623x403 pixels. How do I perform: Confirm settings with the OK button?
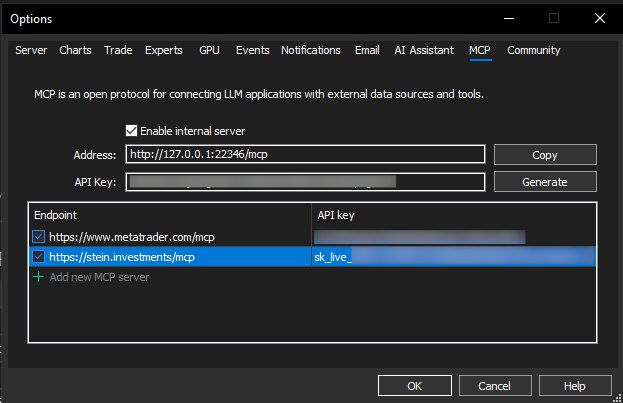click(414, 386)
